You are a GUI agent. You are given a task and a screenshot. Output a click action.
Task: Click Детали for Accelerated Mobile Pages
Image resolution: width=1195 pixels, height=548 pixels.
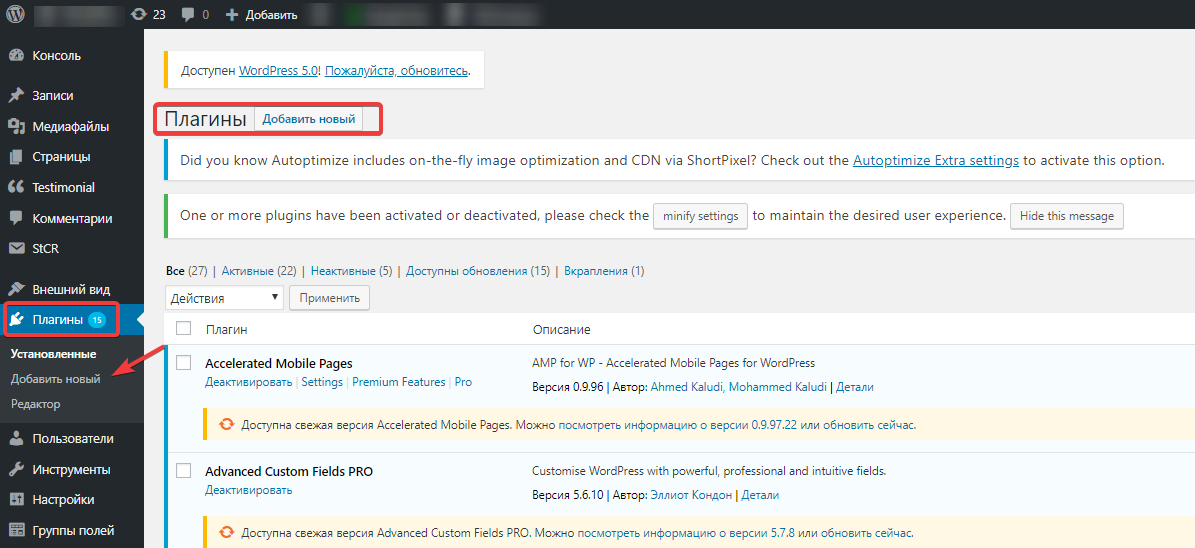pos(855,387)
